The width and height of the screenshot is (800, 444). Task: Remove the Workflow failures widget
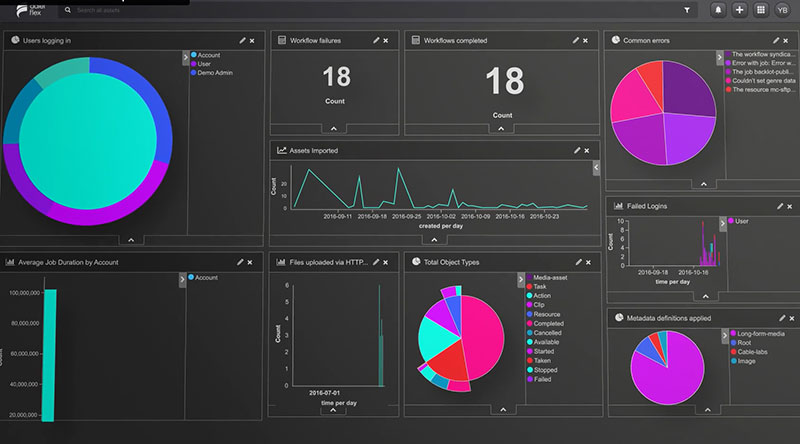click(x=386, y=41)
